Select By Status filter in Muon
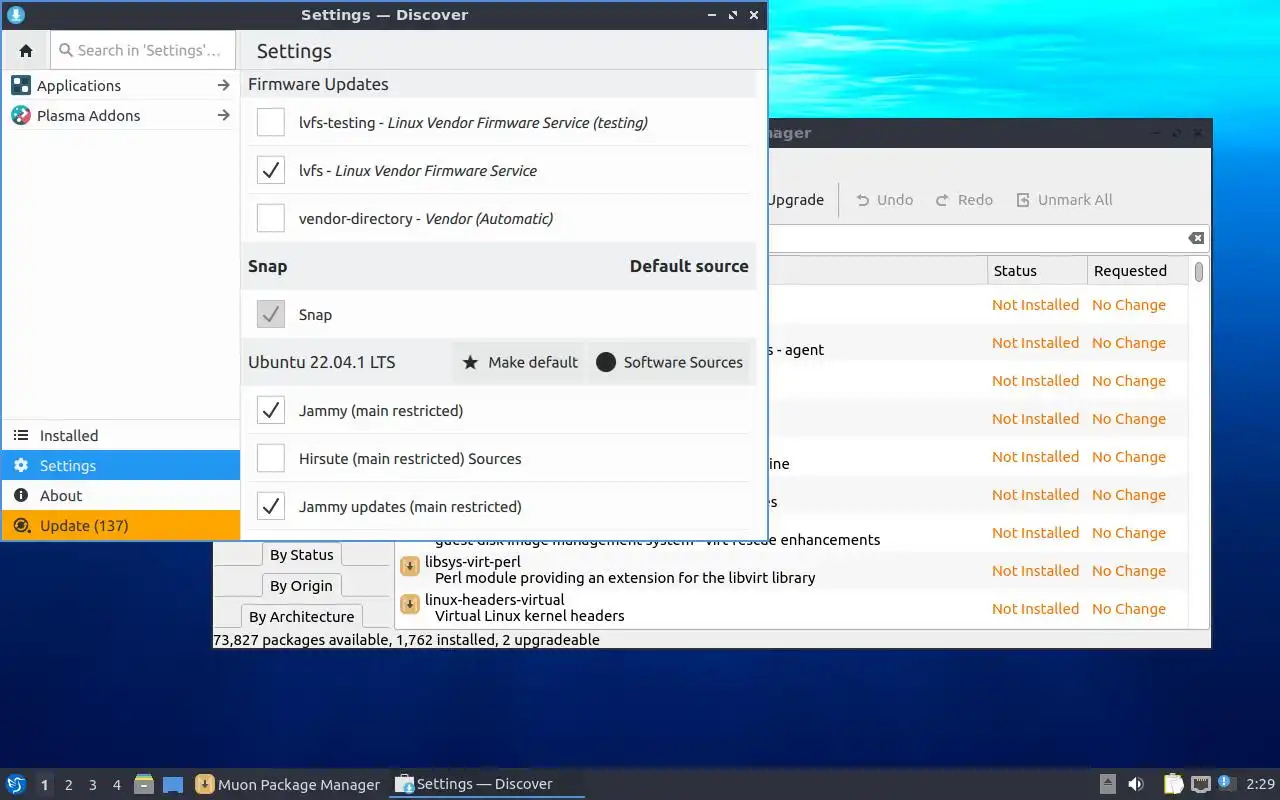Image resolution: width=1280 pixels, height=800 pixels. coord(302,555)
